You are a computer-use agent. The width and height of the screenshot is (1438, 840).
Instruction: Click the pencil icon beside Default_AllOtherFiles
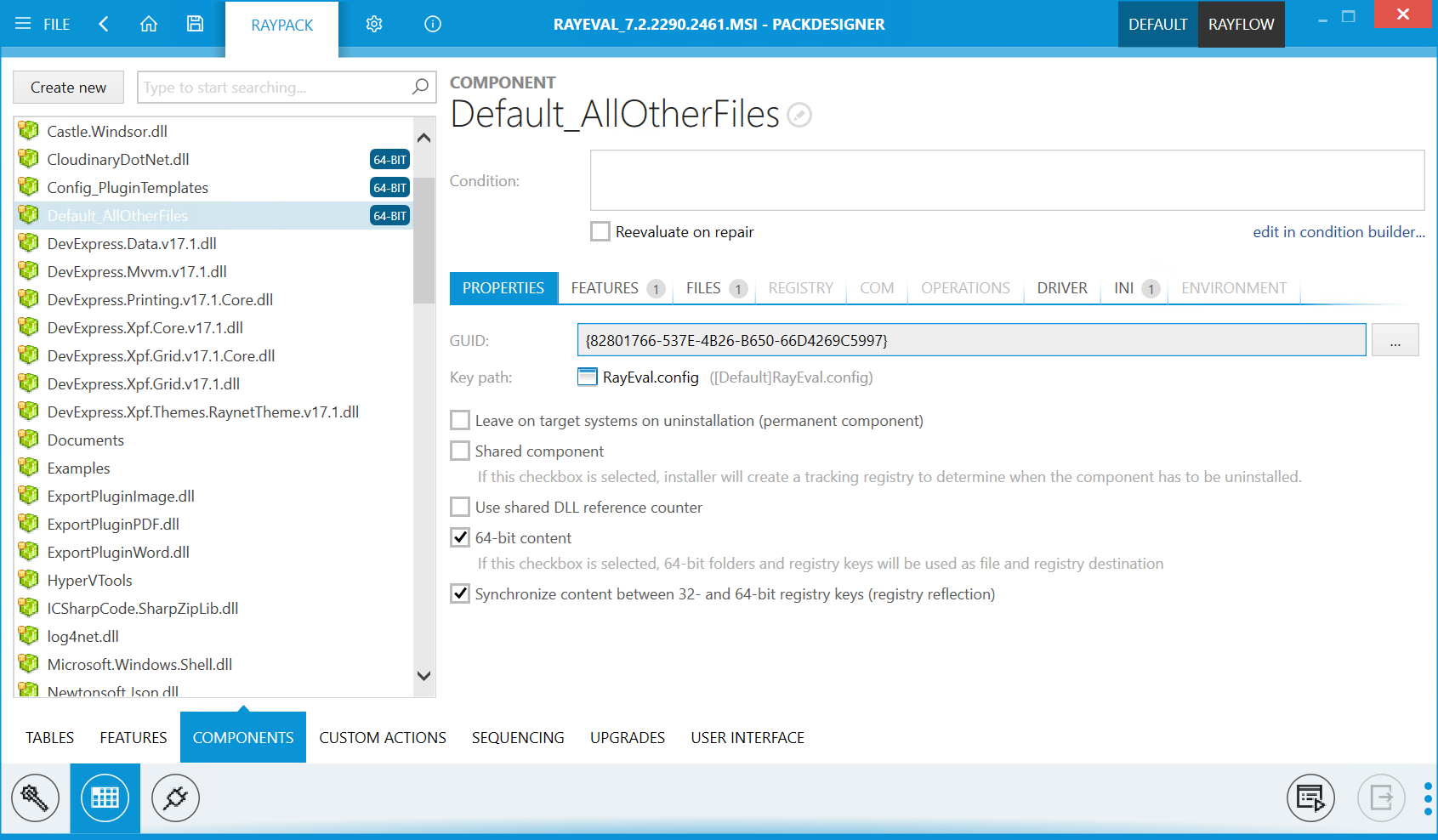point(799,115)
